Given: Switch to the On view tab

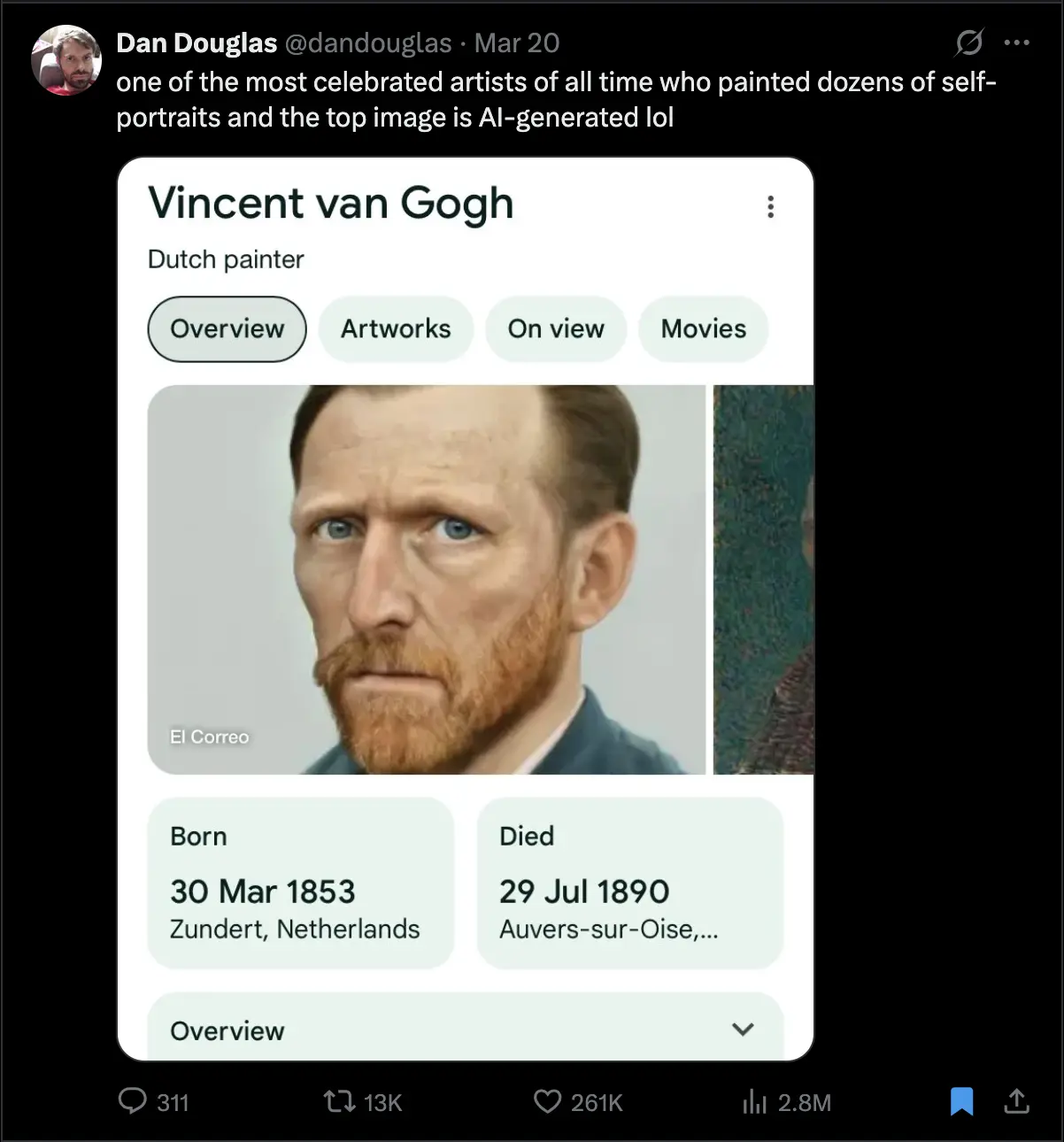Looking at the screenshot, I should 556,328.
